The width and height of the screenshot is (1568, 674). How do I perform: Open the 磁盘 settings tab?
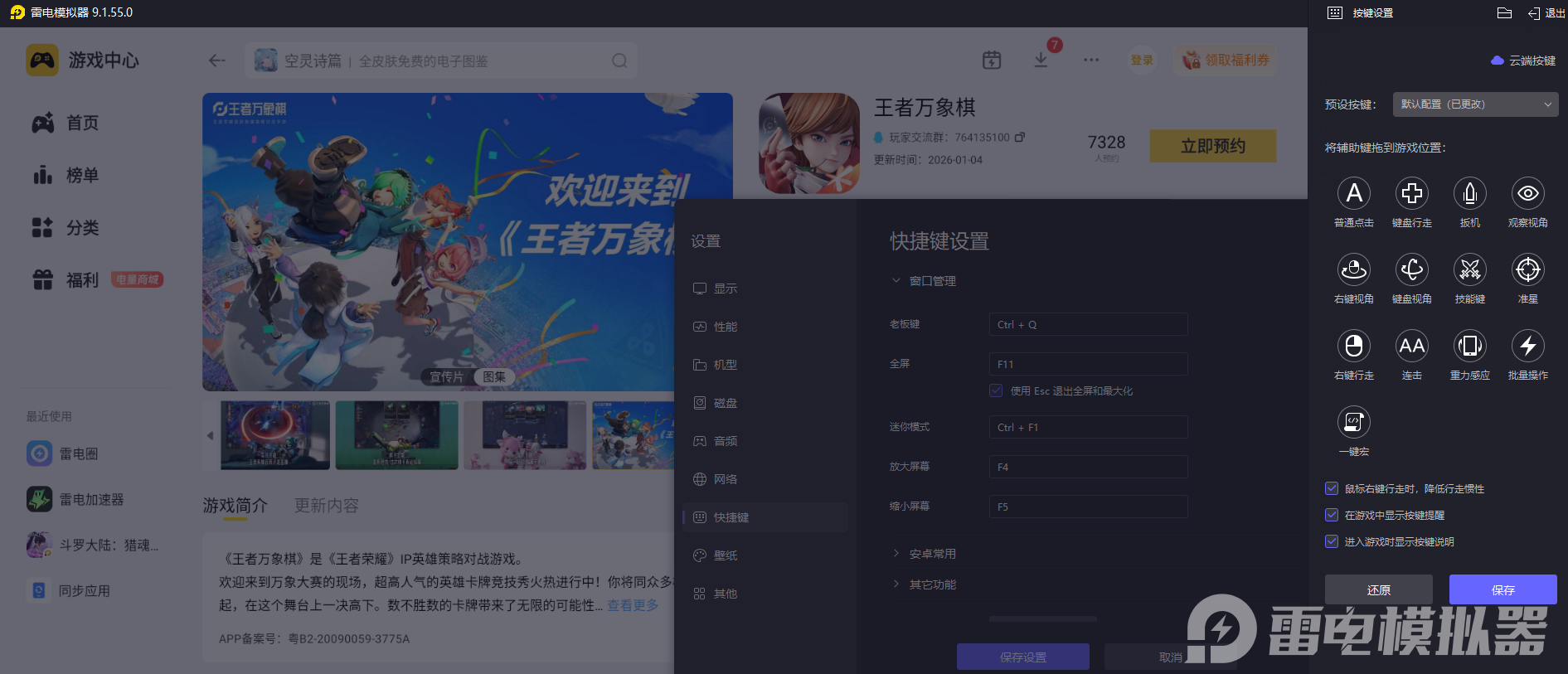[765, 403]
